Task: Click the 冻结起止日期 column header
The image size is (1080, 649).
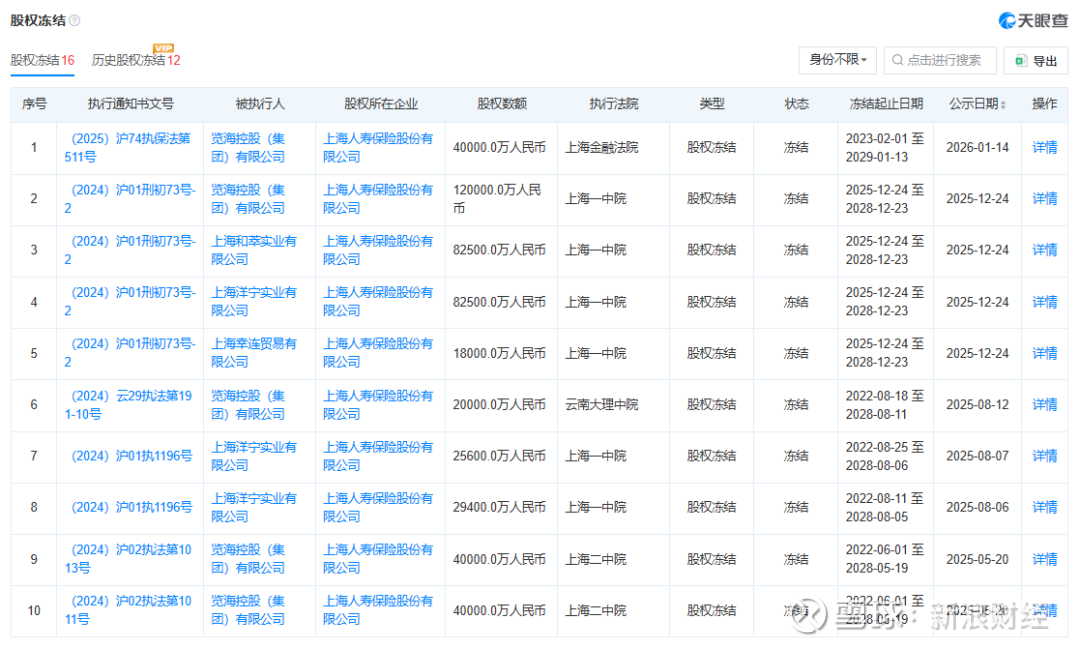Action: tap(886, 104)
